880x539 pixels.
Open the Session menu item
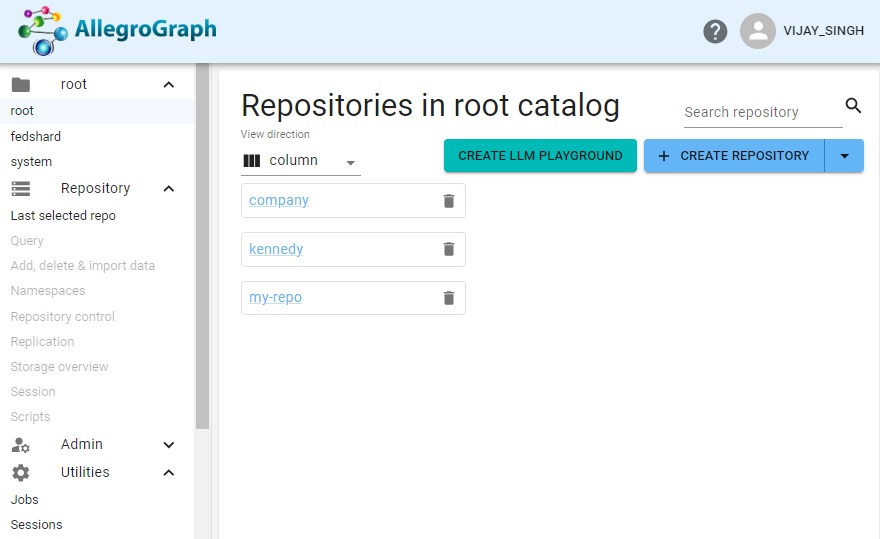(x=33, y=391)
